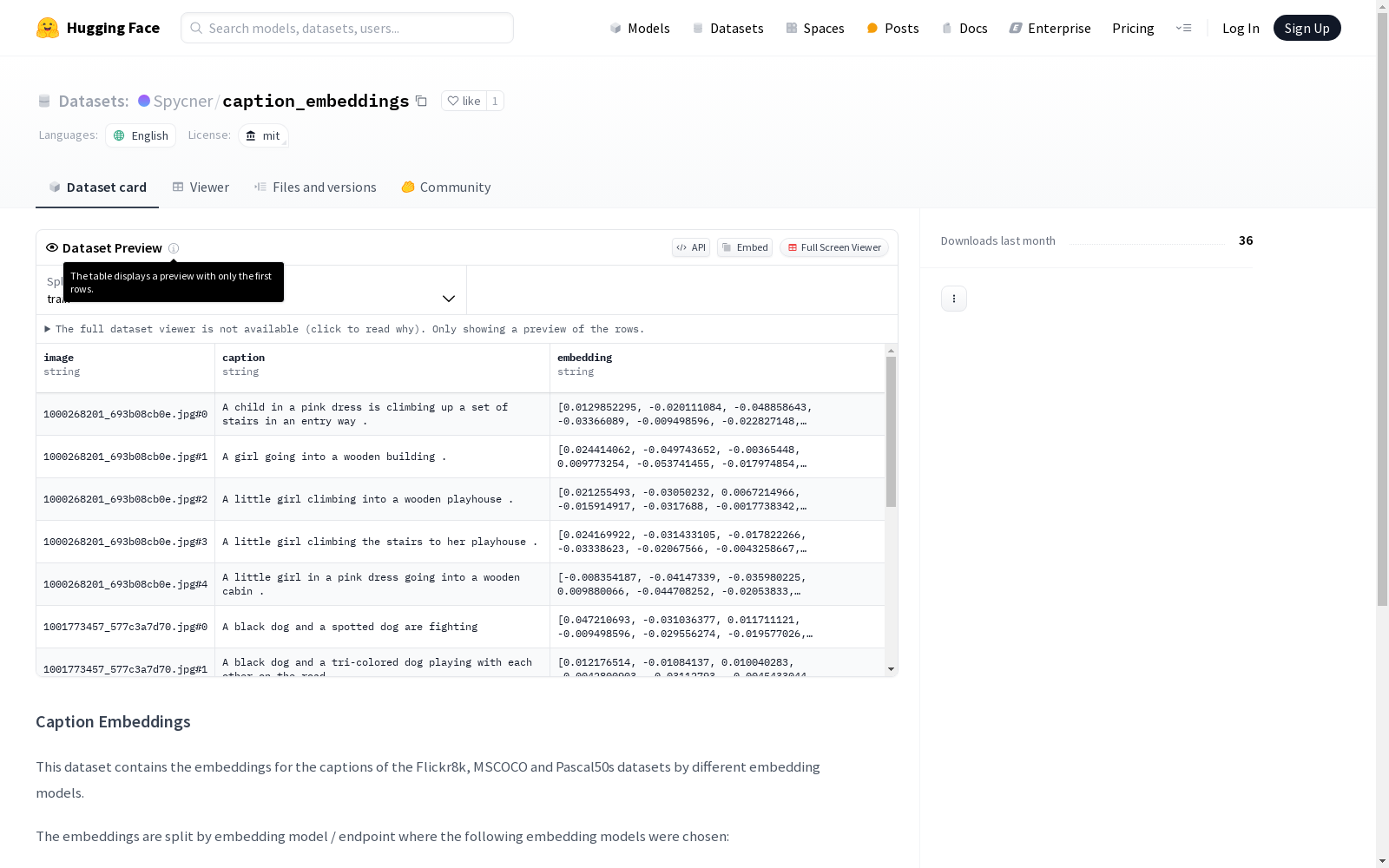Click caption about child climbing stairs in entry way
Screen dimensions: 1389x868
[383, 414]
